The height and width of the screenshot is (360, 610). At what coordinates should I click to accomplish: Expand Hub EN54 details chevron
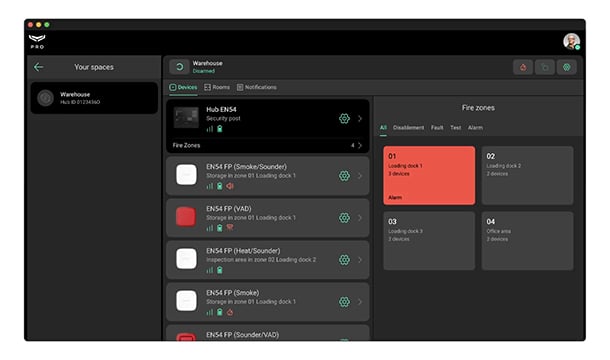[x=360, y=118]
